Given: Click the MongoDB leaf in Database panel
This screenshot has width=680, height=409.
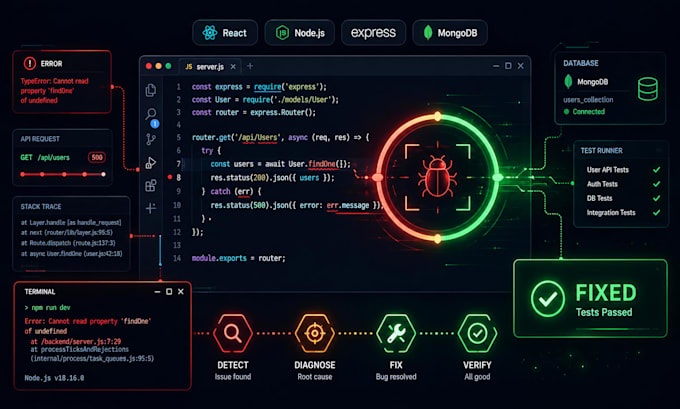Looking at the screenshot, I should (568, 82).
